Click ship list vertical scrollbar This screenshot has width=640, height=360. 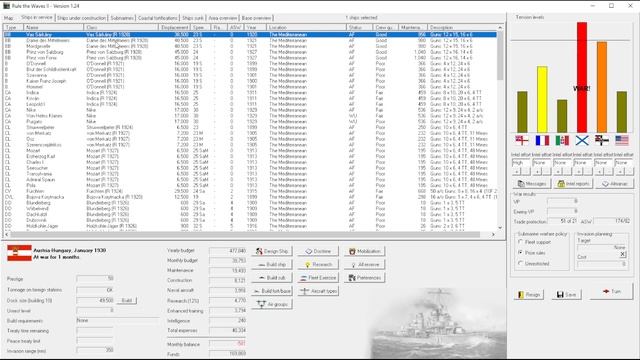500,55
